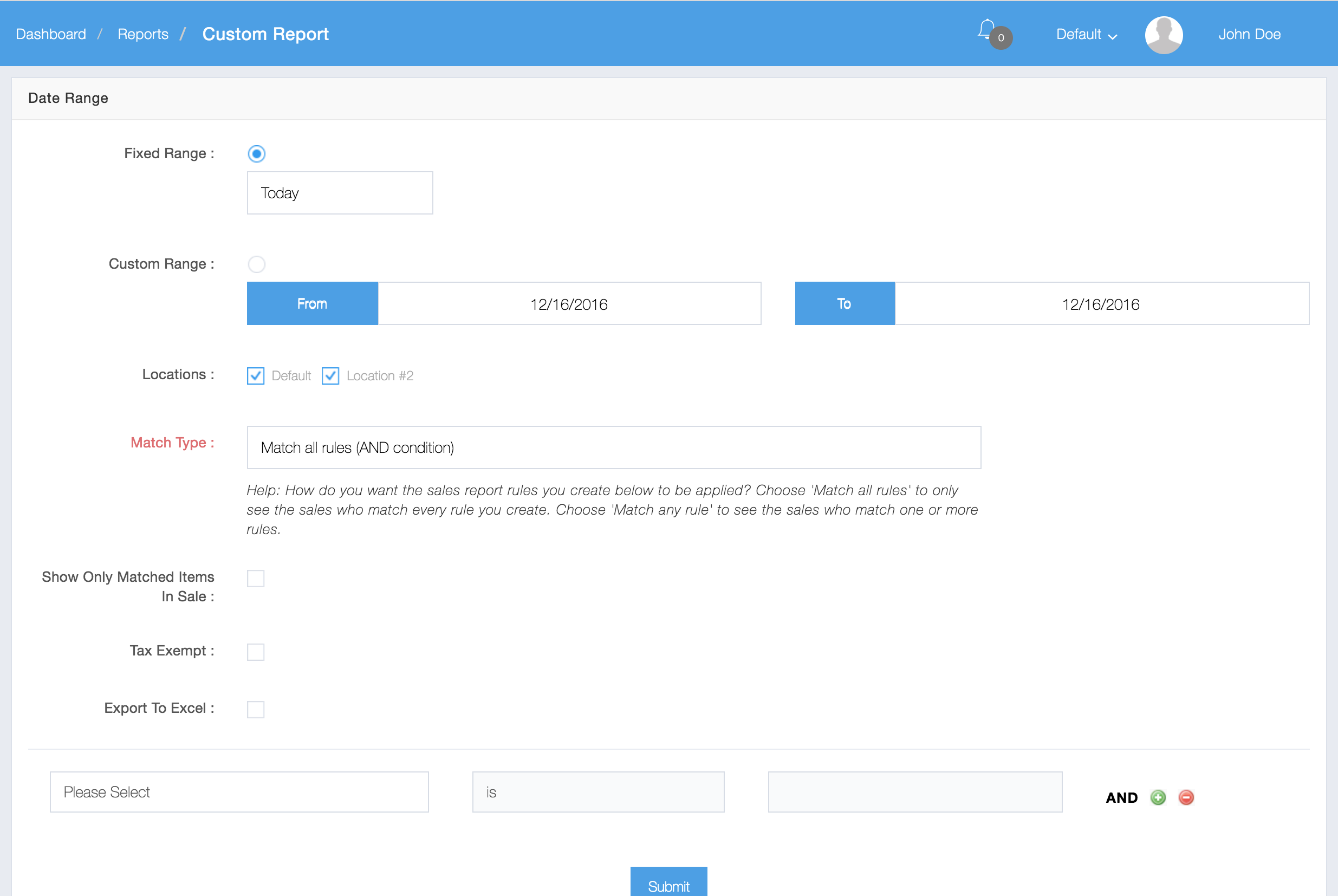Enable Show Only Matched Items In Sale
Image resolution: width=1338 pixels, height=896 pixels.
pos(256,579)
